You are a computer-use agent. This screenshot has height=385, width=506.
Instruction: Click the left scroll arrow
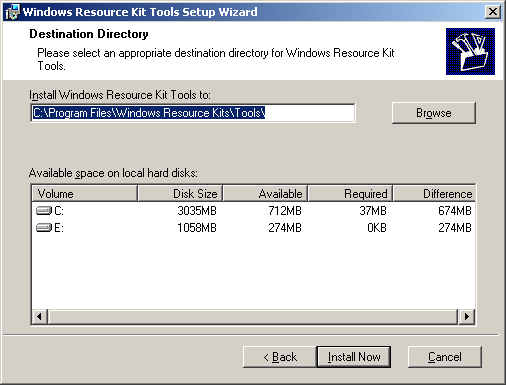40,316
